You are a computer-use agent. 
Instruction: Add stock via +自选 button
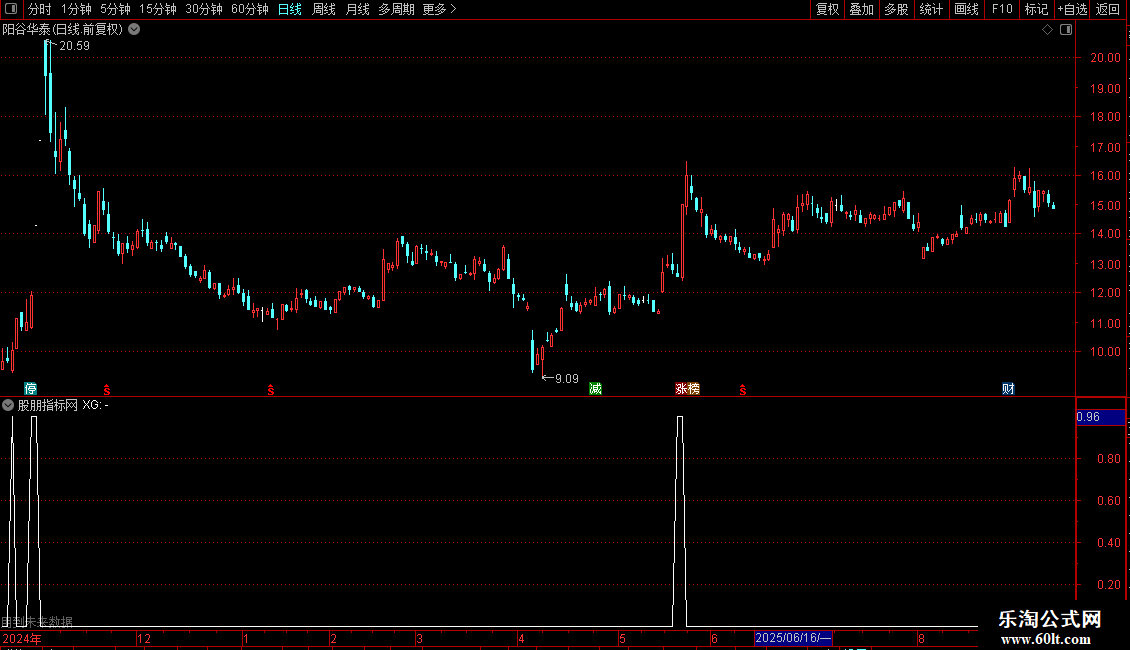coord(1072,9)
